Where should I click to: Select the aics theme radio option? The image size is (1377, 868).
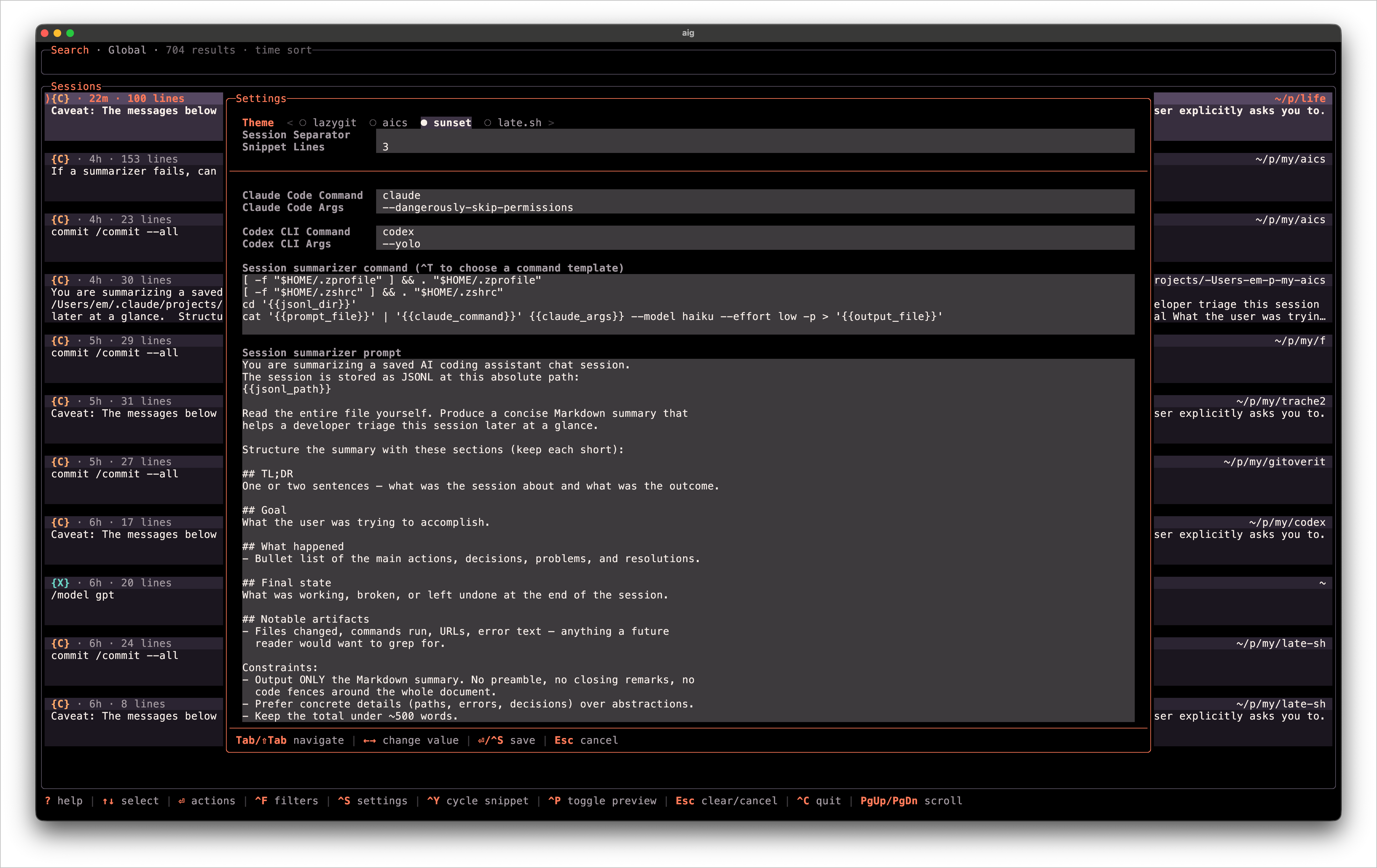[389, 123]
